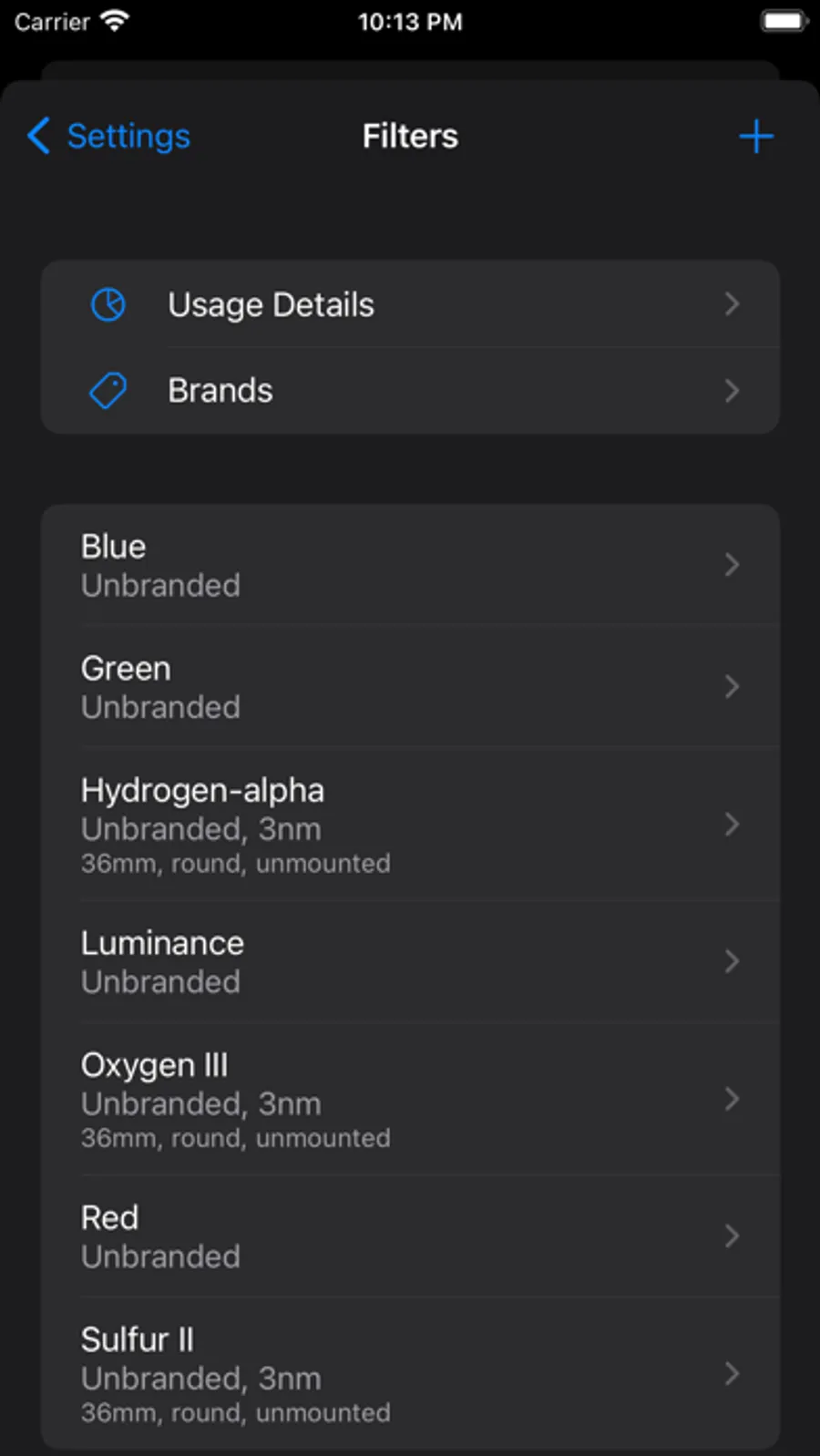Select the Blue filter entry
Viewport: 820px width, 1456px height.
364,565
